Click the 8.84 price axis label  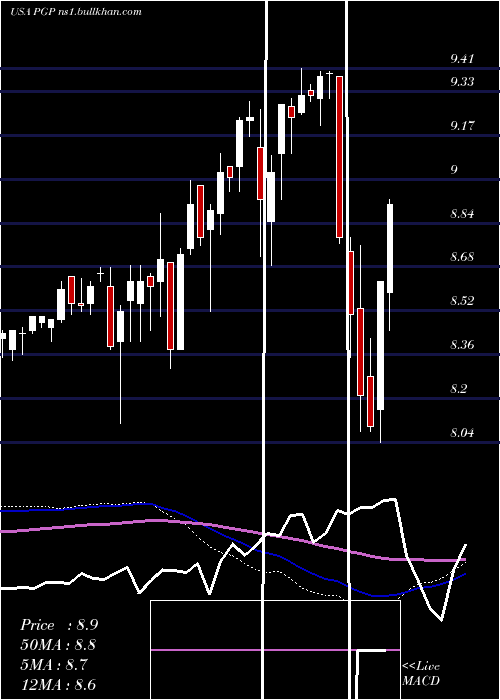pos(462,213)
